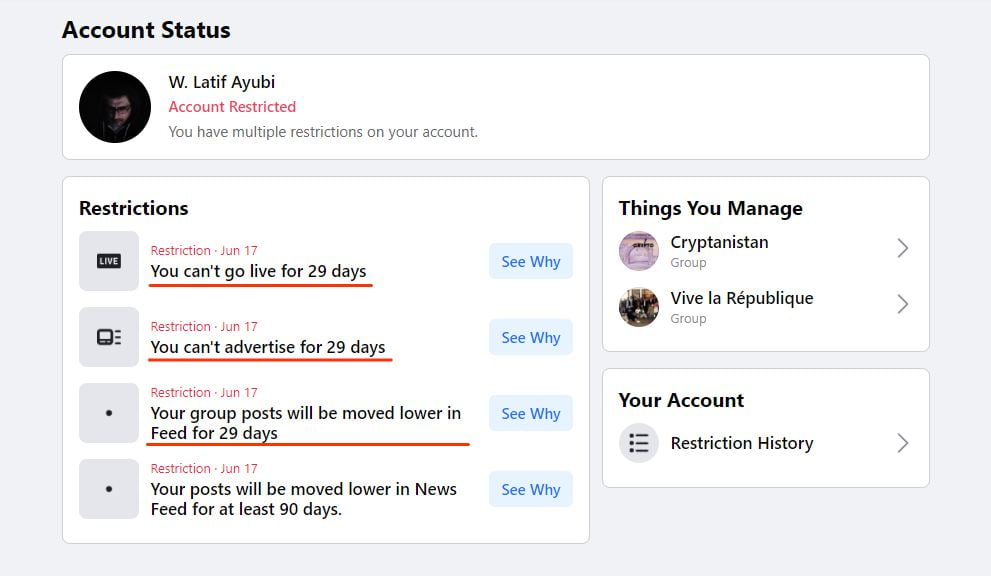The image size is (991, 576).
Task: Expand the Restriction History chevron
Action: tap(902, 443)
